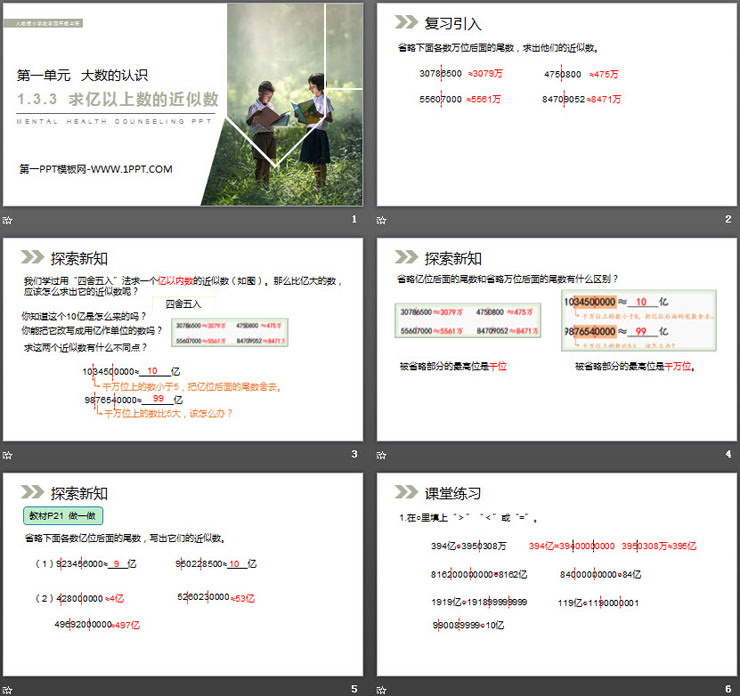Click the animation star icon under slide 1

(x=8, y=220)
